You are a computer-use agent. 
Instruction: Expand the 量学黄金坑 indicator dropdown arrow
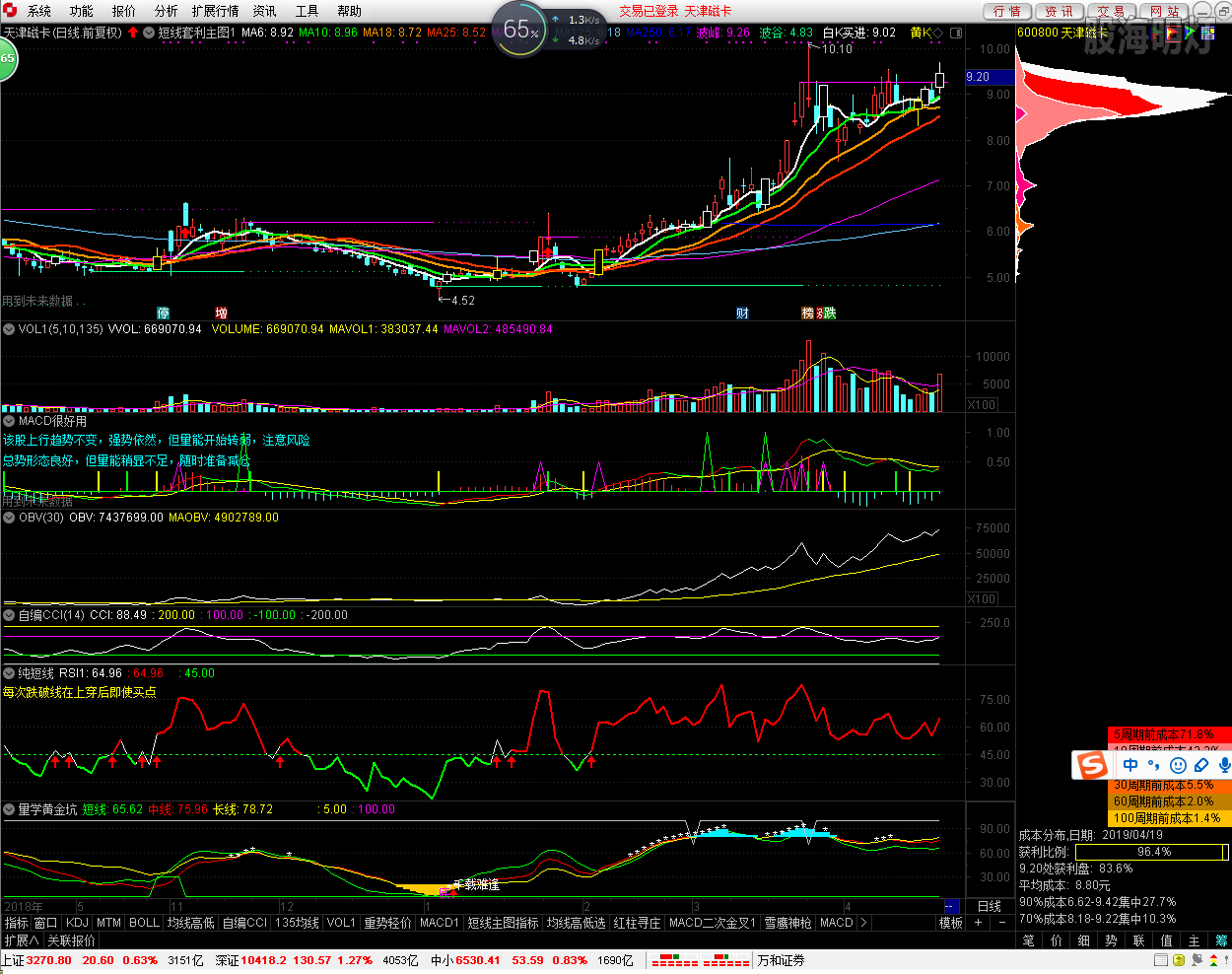pyautogui.click(x=9, y=809)
